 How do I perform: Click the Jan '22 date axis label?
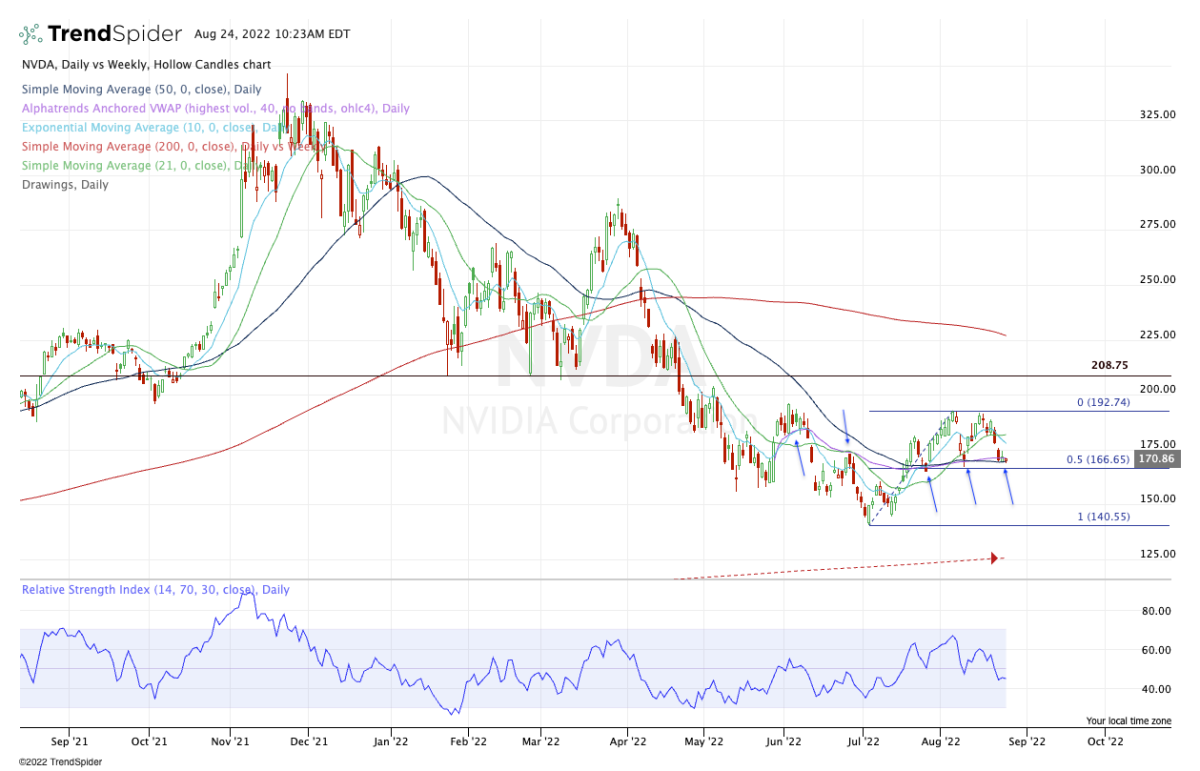[x=389, y=742]
